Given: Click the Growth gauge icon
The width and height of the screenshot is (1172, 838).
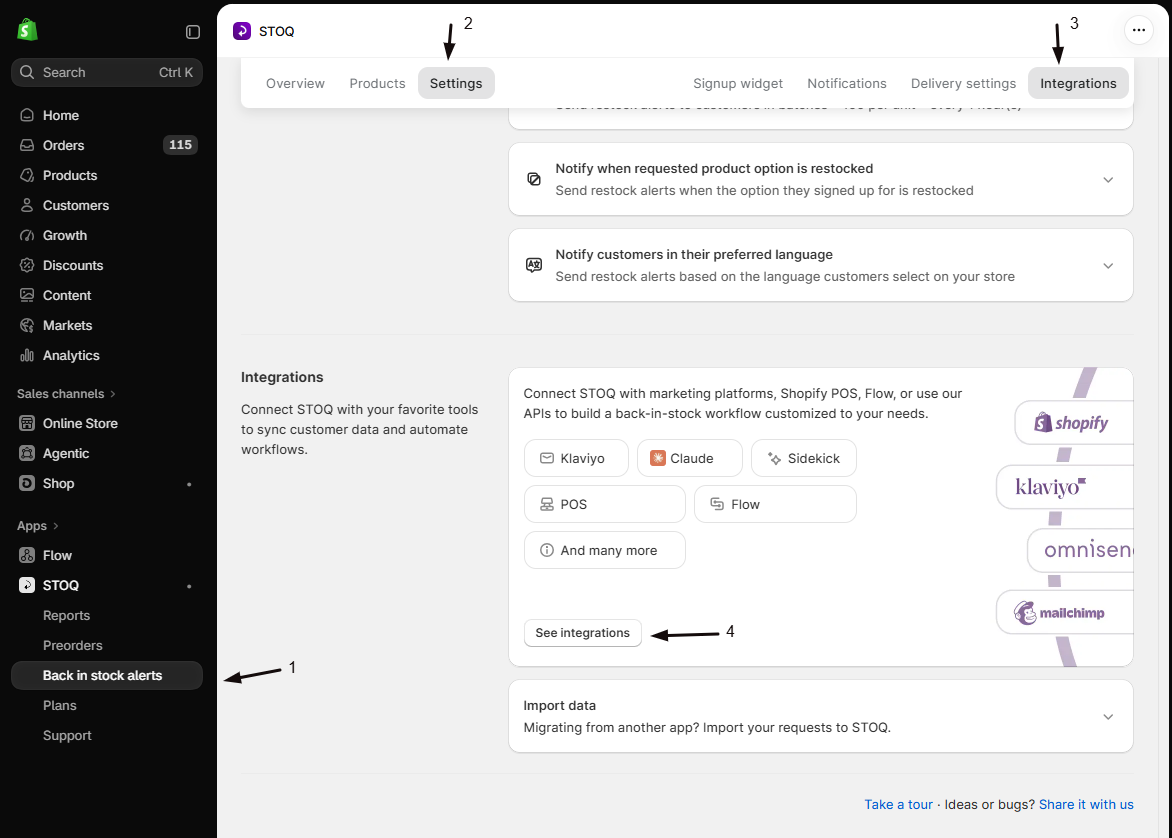Looking at the screenshot, I should click(27, 235).
